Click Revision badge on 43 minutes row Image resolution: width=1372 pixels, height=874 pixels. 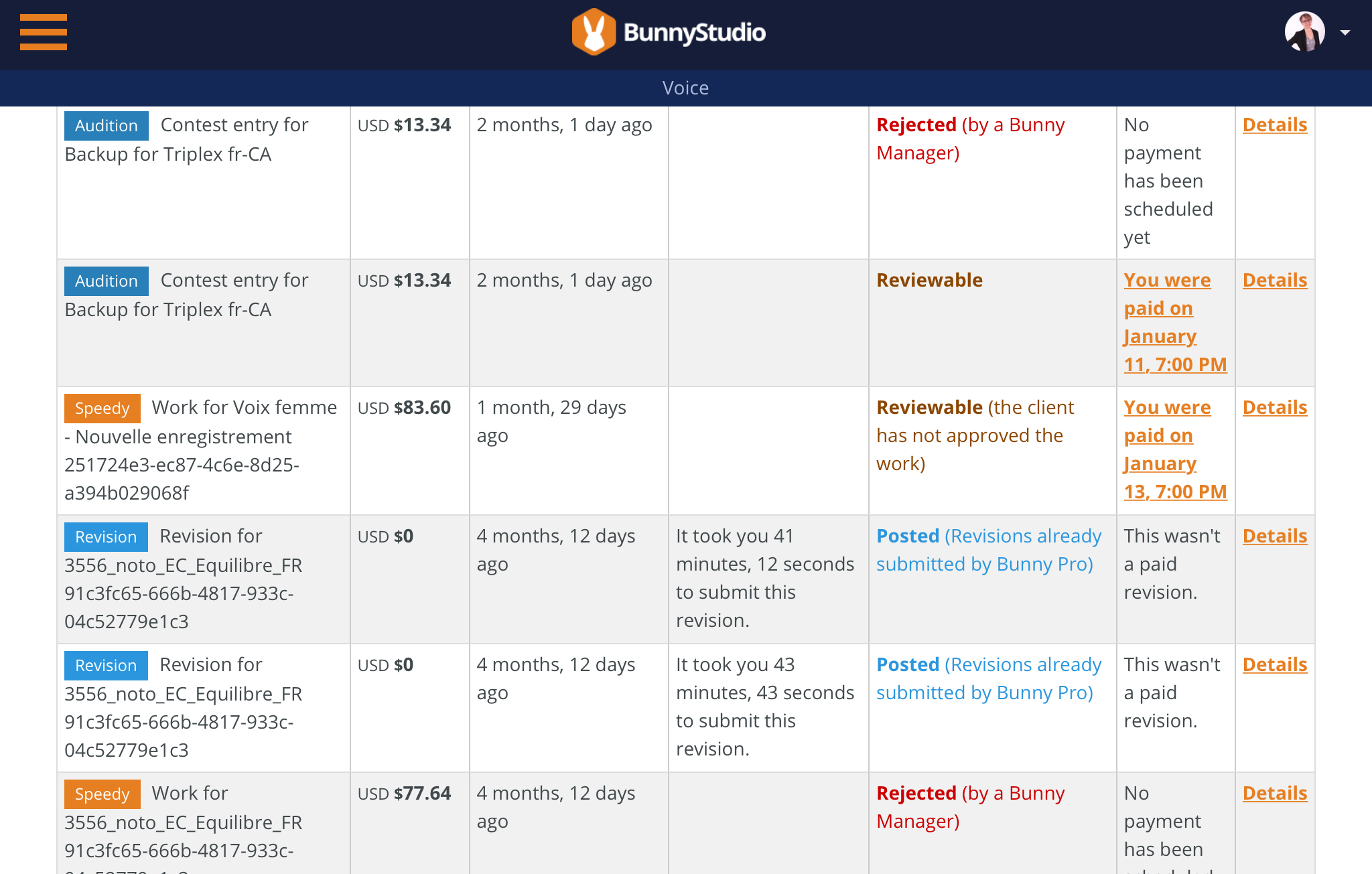pyautogui.click(x=106, y=666)
